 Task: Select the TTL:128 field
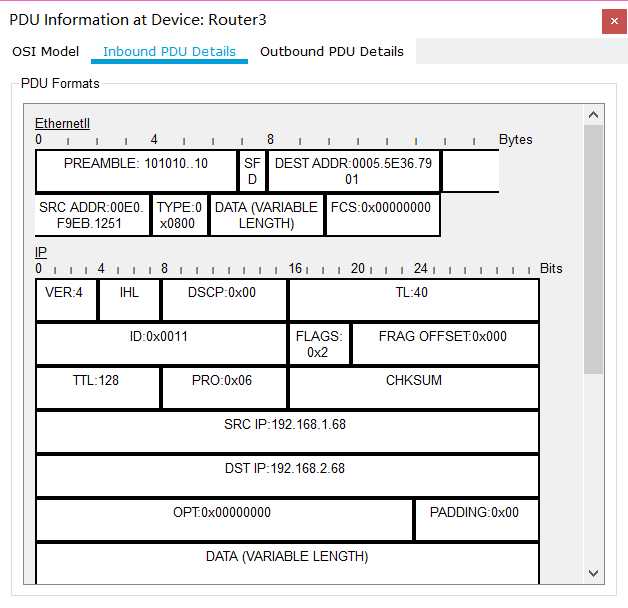click(x=97, y=388)
